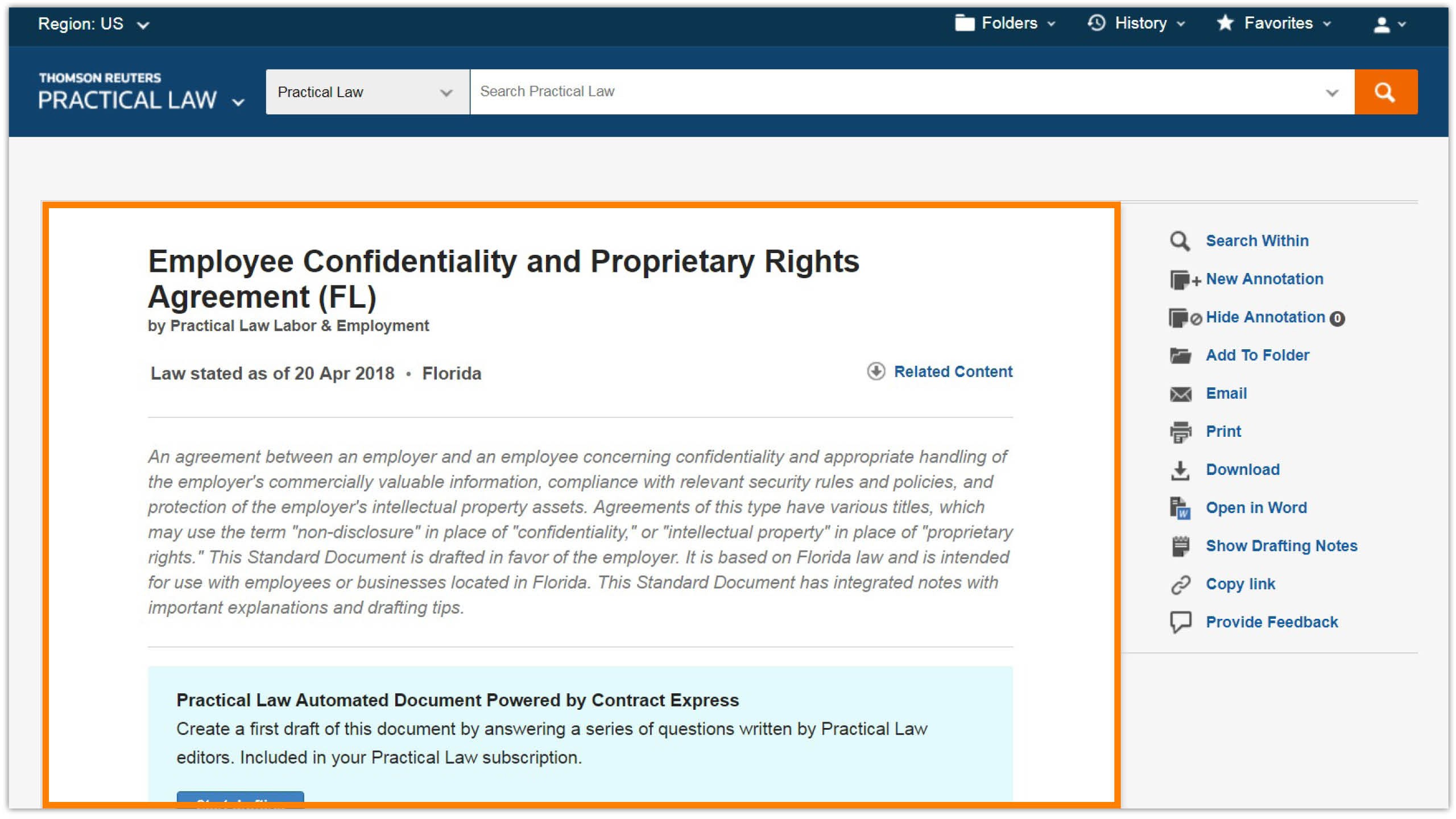1456x819 pixels.
Task: Open the History menu
Action: coord(1136,23)
